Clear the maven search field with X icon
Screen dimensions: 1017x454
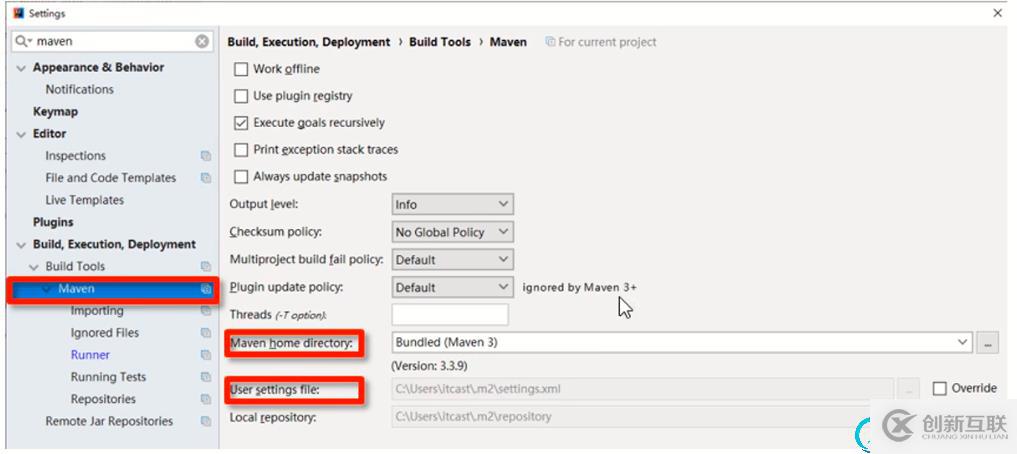pos(202,42)
